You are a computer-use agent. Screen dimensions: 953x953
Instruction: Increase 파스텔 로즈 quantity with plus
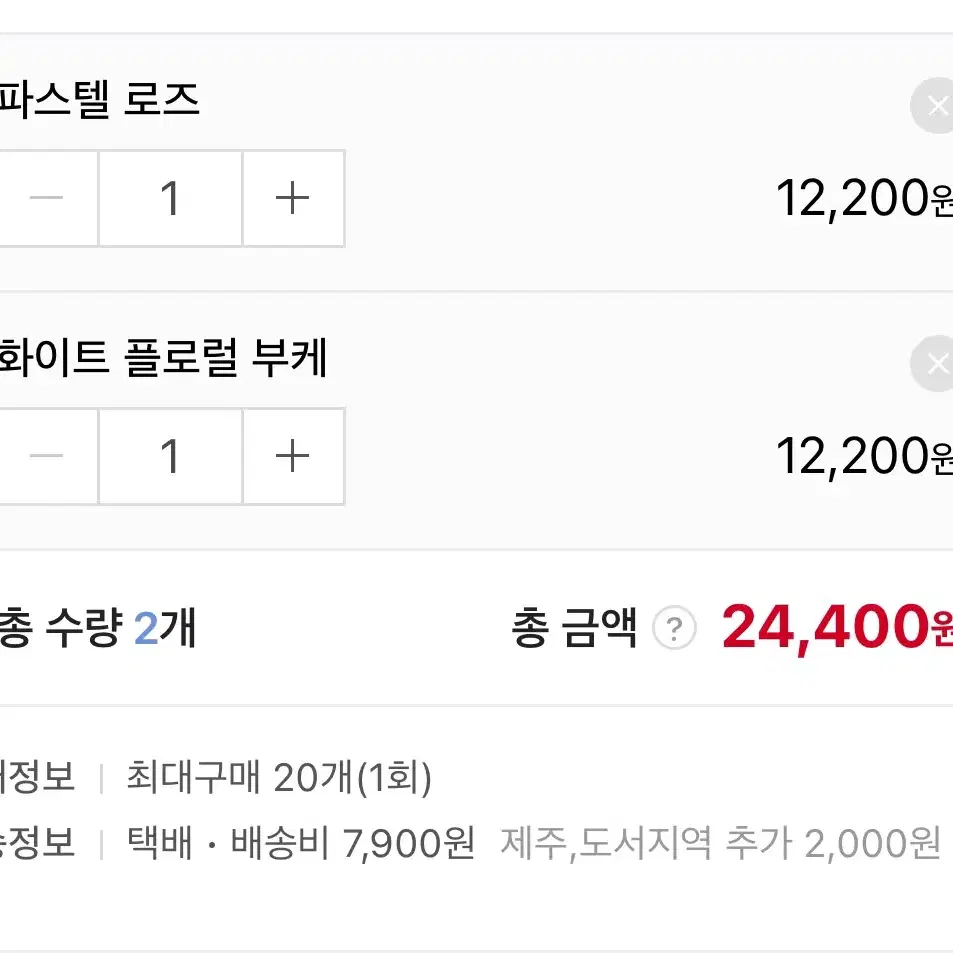[294, 198]
